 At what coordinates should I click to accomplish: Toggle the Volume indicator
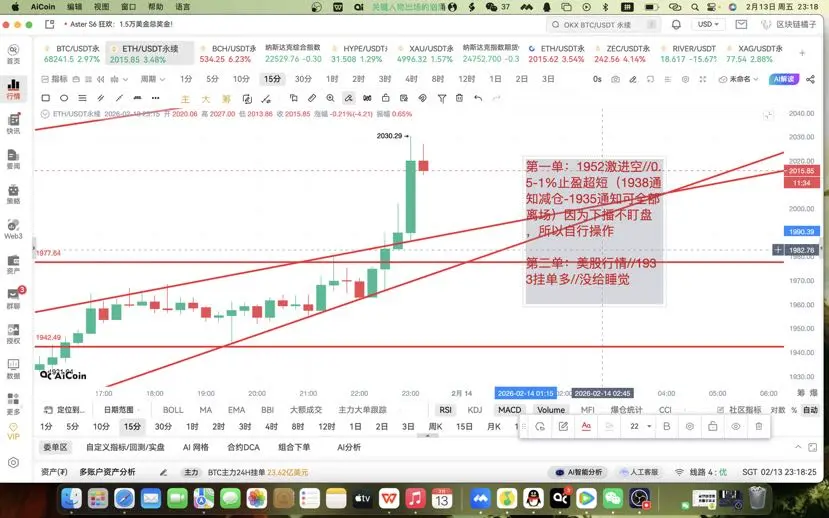click(x=551, y=410)
